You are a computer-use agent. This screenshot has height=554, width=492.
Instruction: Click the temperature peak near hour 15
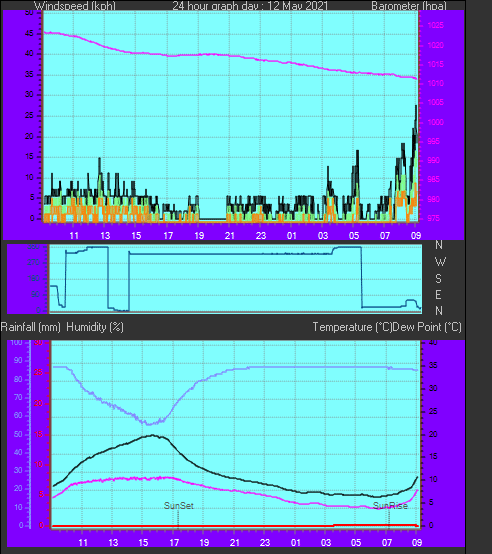click(x=153, y=435)
